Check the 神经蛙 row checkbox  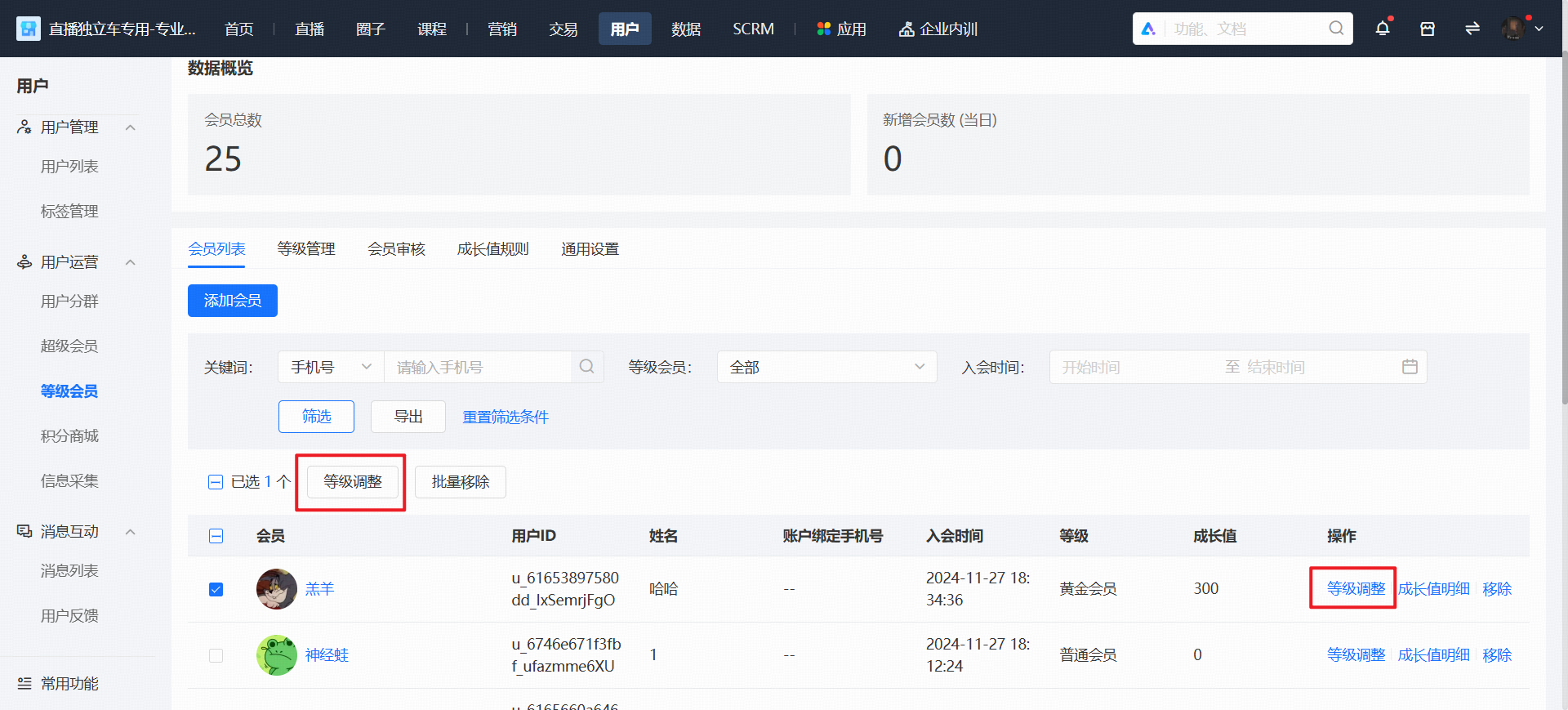(216, 655)
